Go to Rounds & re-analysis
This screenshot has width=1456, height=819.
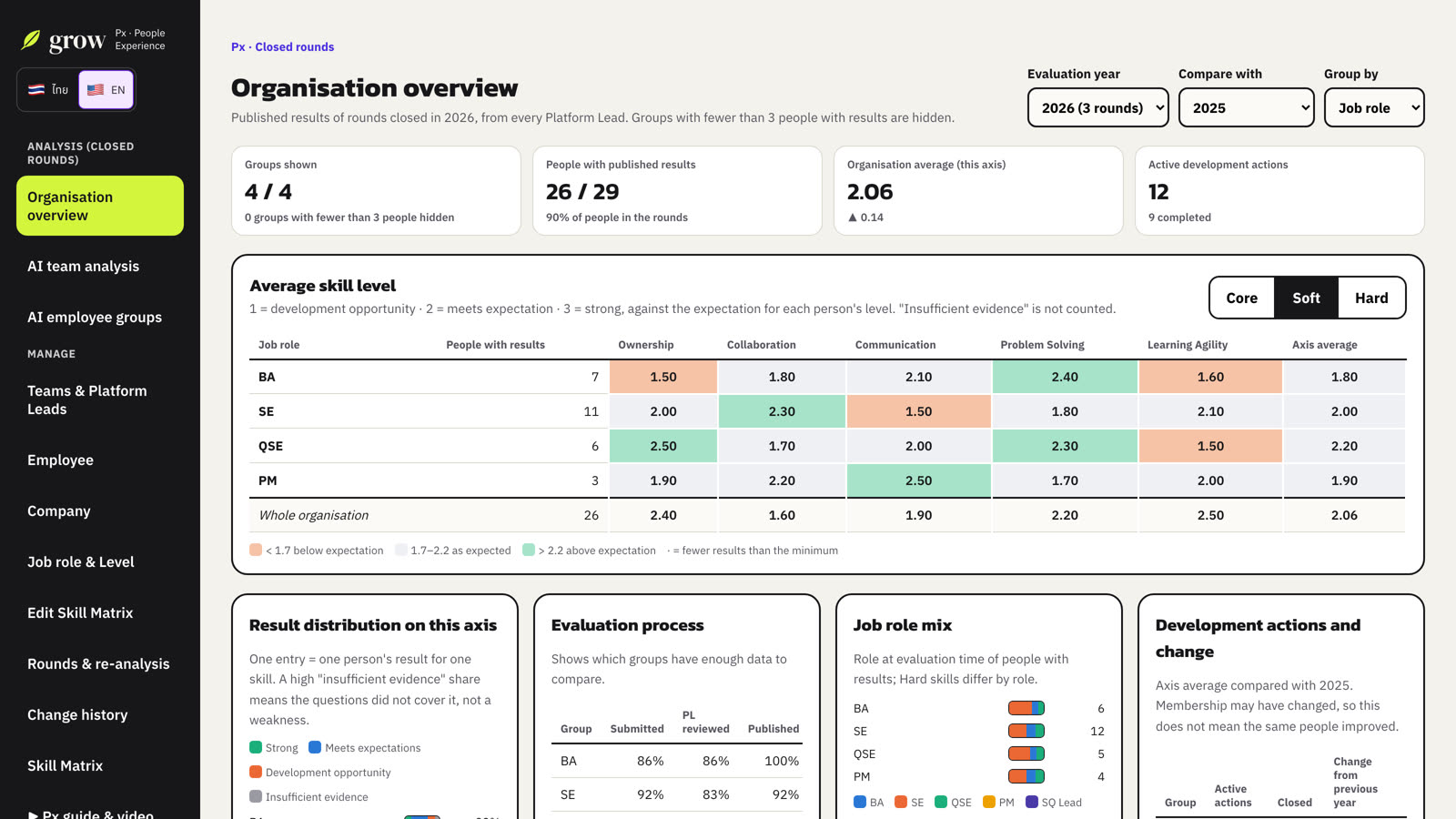click(100, 664)
